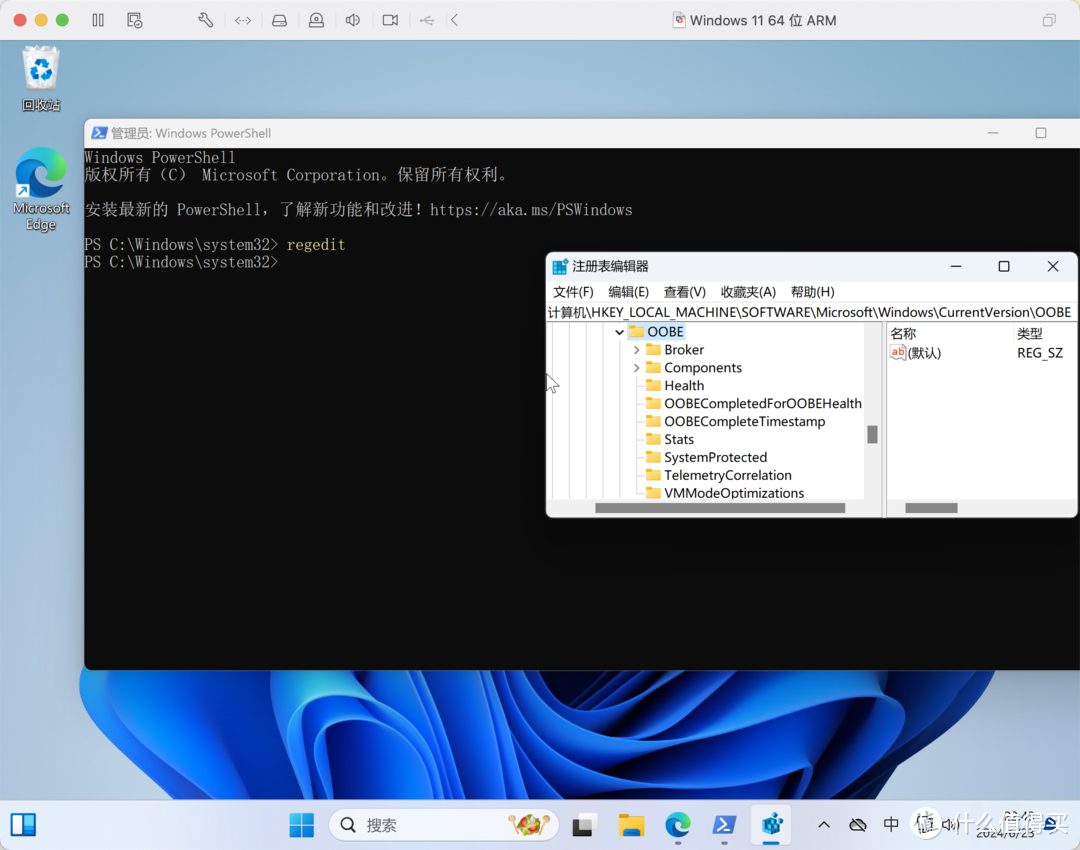Open the snapshot icon in VM toolbar
Screen dimensions: 1080x850
coord(134,20)
